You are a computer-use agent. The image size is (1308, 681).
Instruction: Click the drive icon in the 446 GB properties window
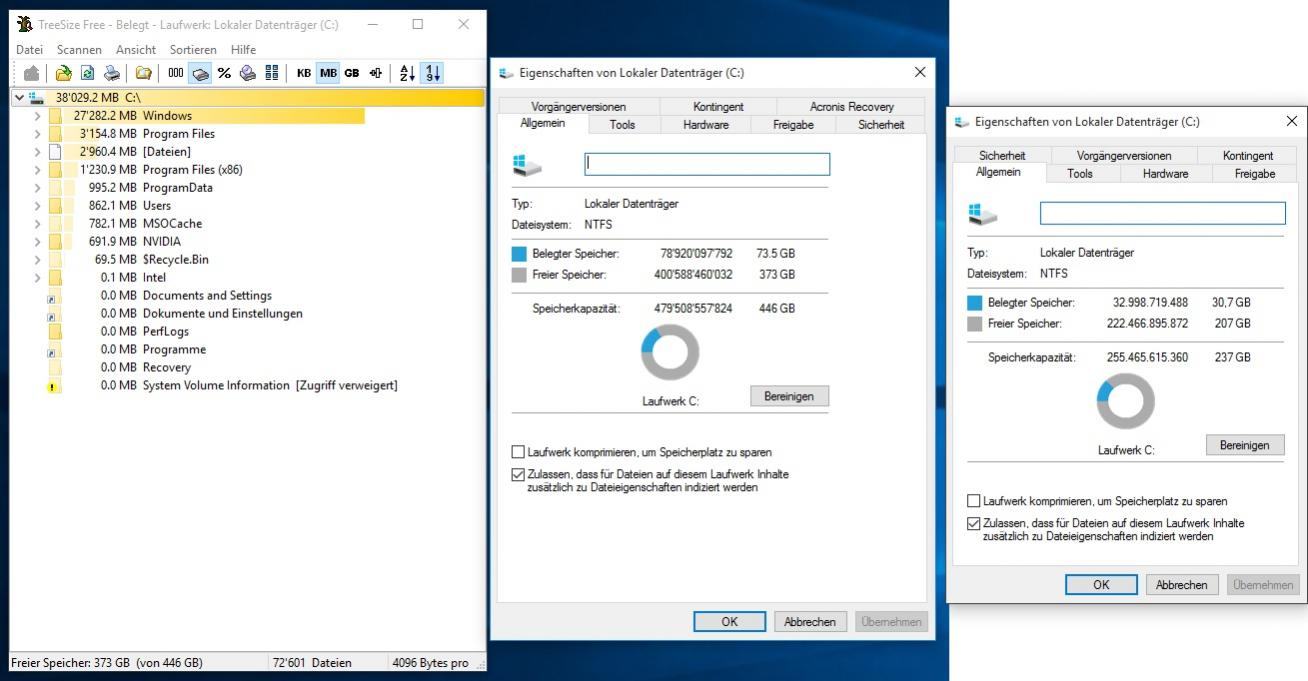[x=526, y=165]
